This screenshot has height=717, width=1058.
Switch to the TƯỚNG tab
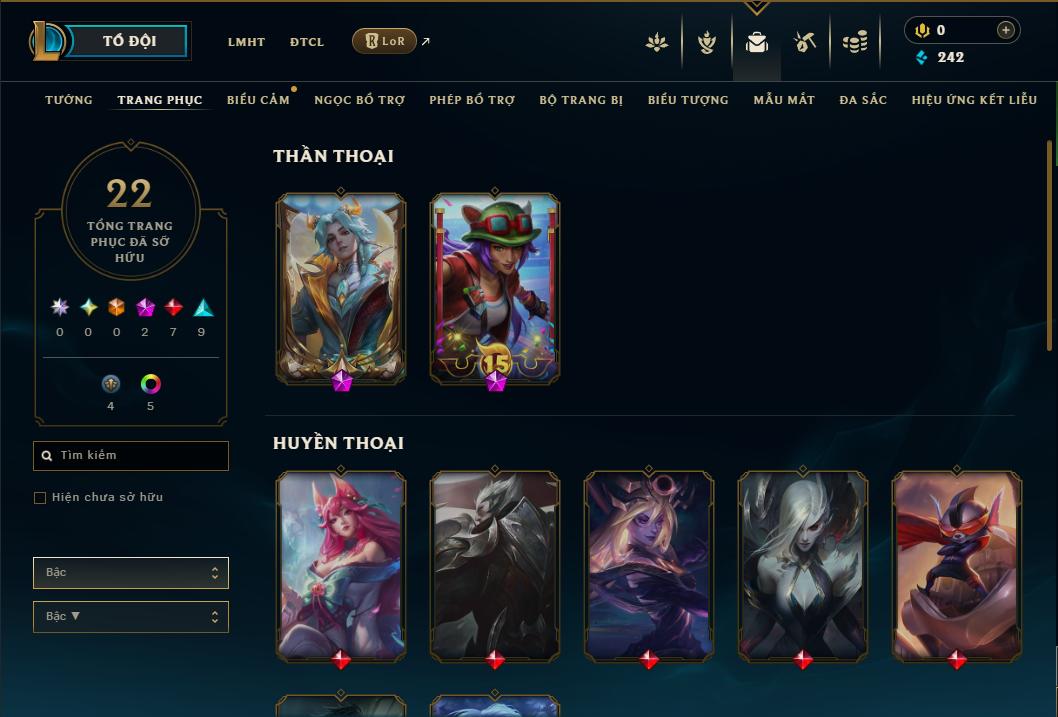(x=69, y=100)
